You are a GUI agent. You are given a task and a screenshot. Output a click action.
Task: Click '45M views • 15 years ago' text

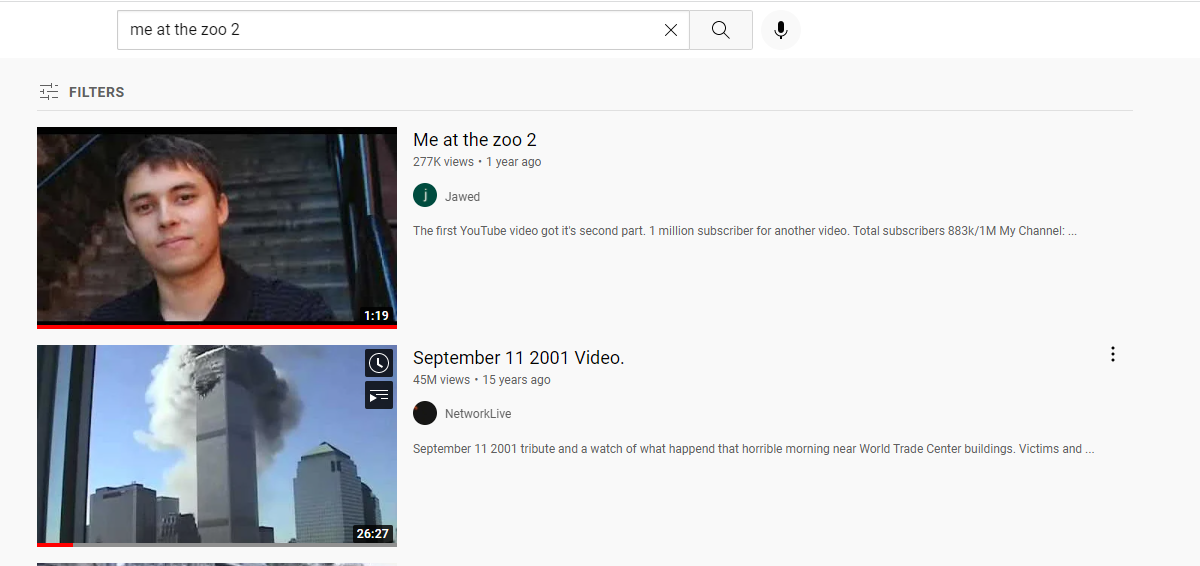tap(482, 380)
